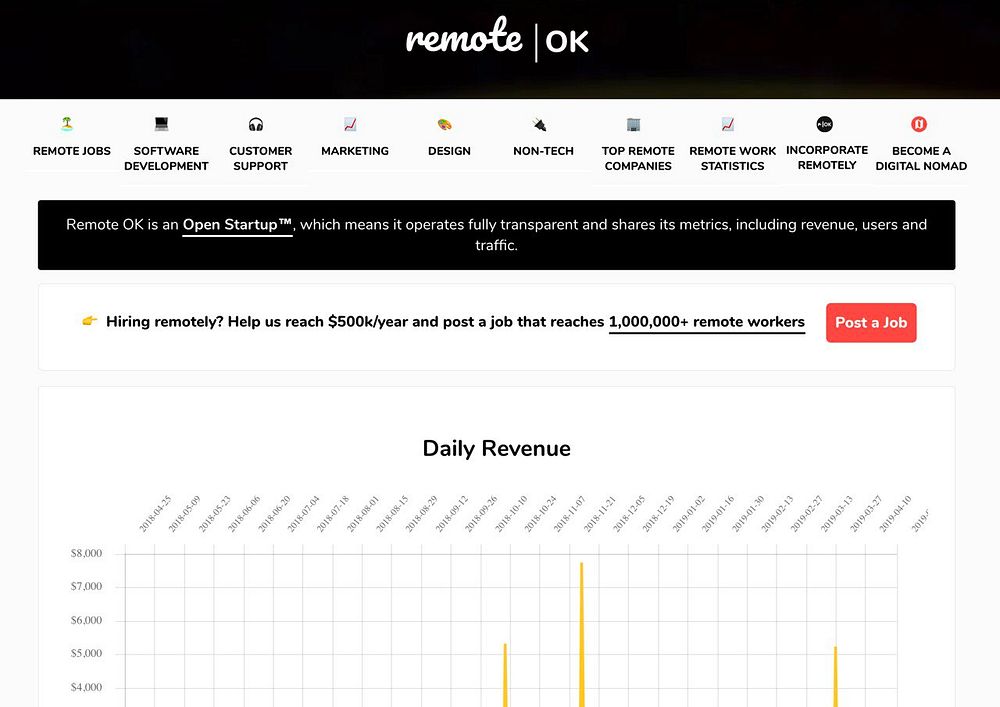
Task: Go to Software Development category
Action: (166, 159)
